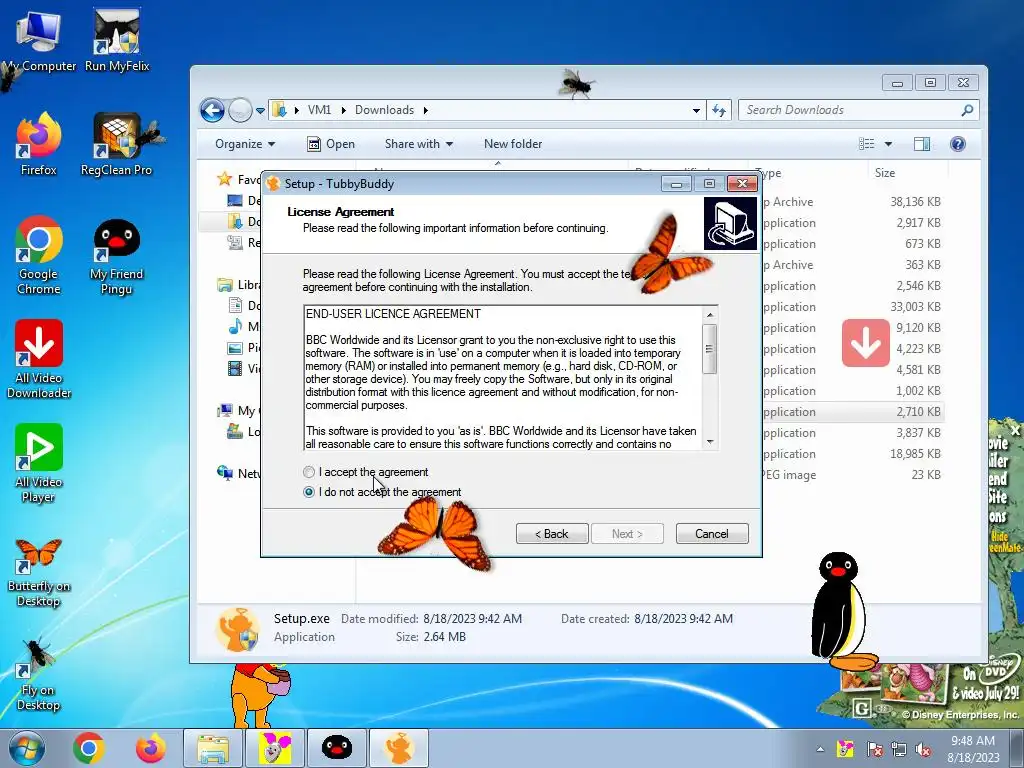The height and width of the screenshot is (768, 1024).
Task: Expand the path arrow after Downloads in the address bar
Action: pos(426,110)
